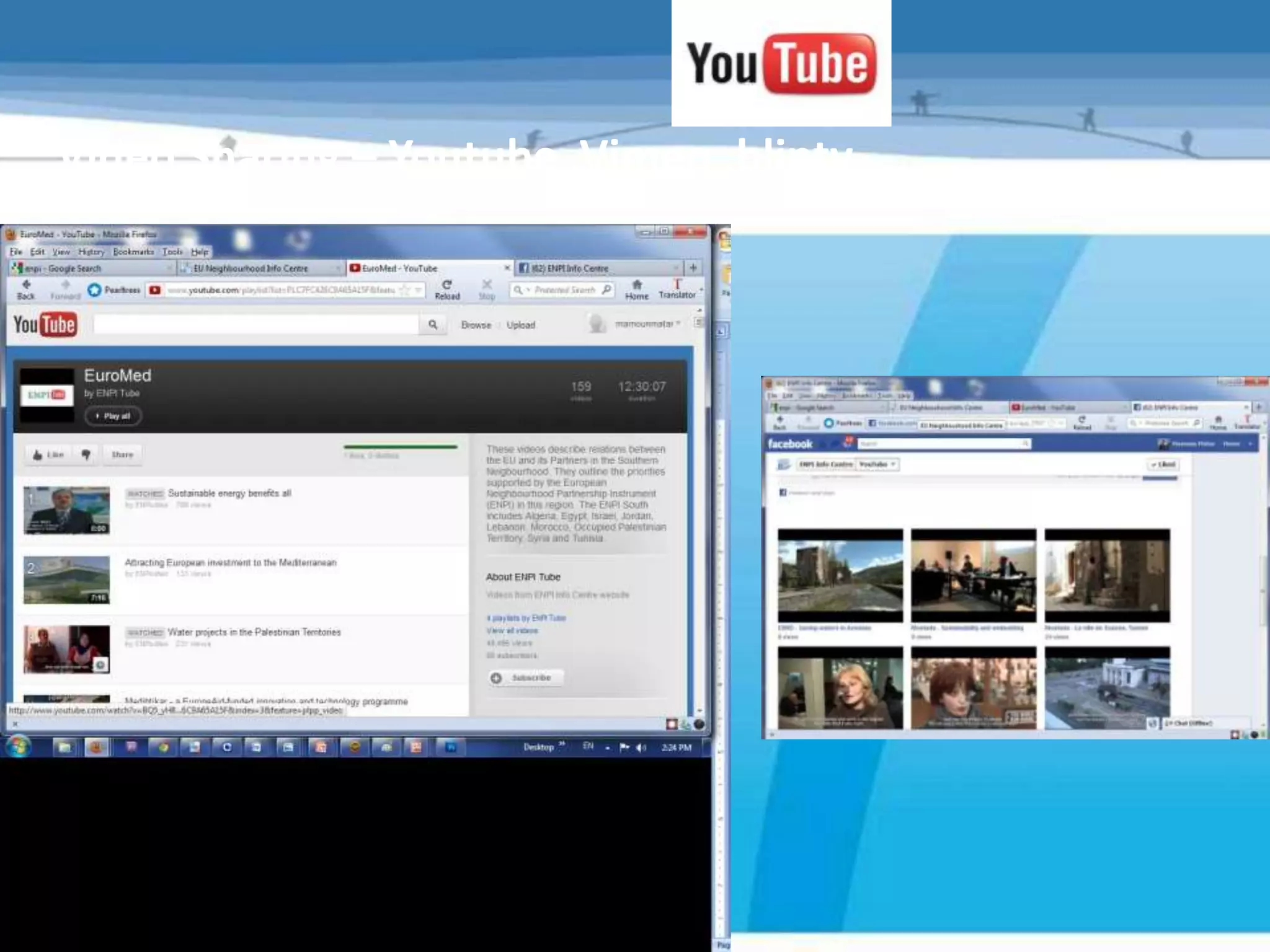Open Tools menu in YouTube window
1270x952 pixels.
172,252
